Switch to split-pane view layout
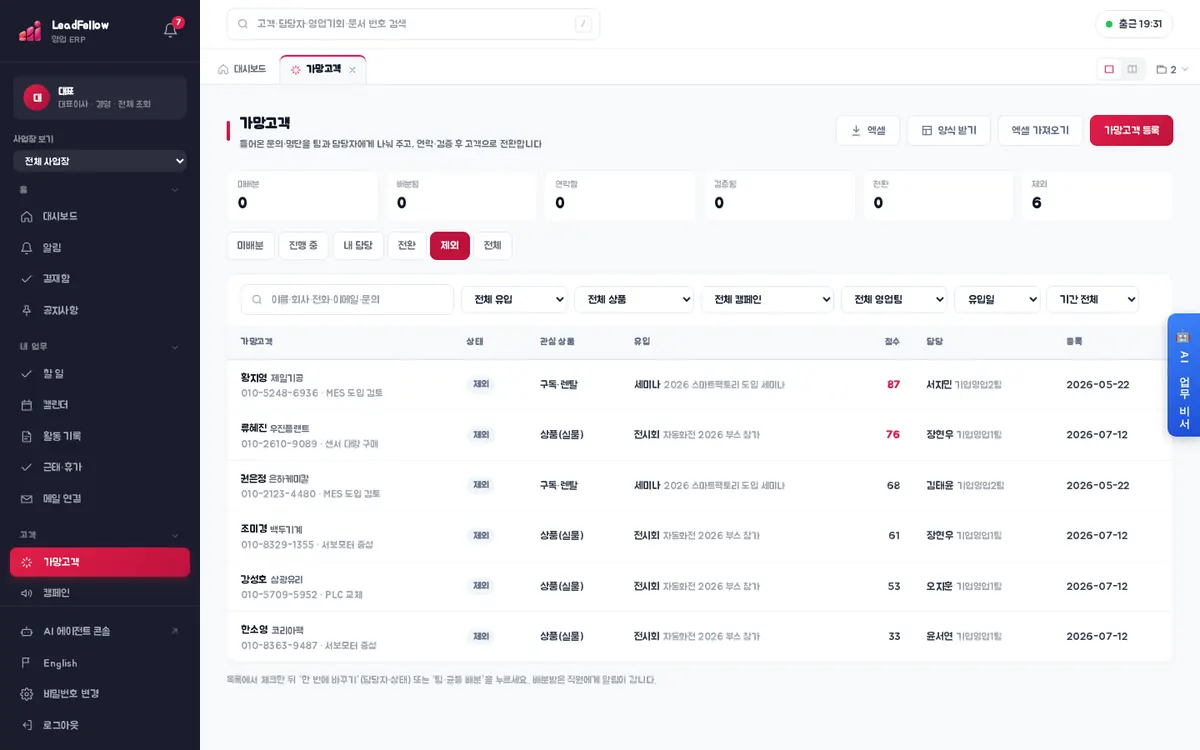 [1132, 69]
